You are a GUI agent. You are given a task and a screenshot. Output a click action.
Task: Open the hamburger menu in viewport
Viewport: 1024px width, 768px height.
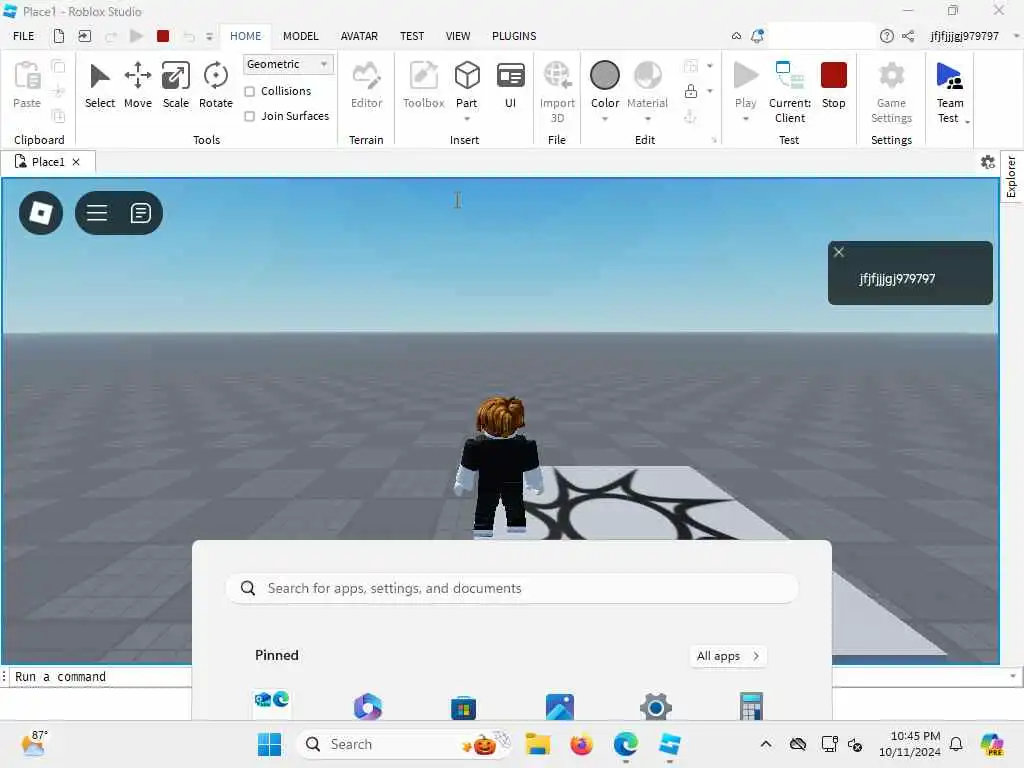[x=97, y=213]
